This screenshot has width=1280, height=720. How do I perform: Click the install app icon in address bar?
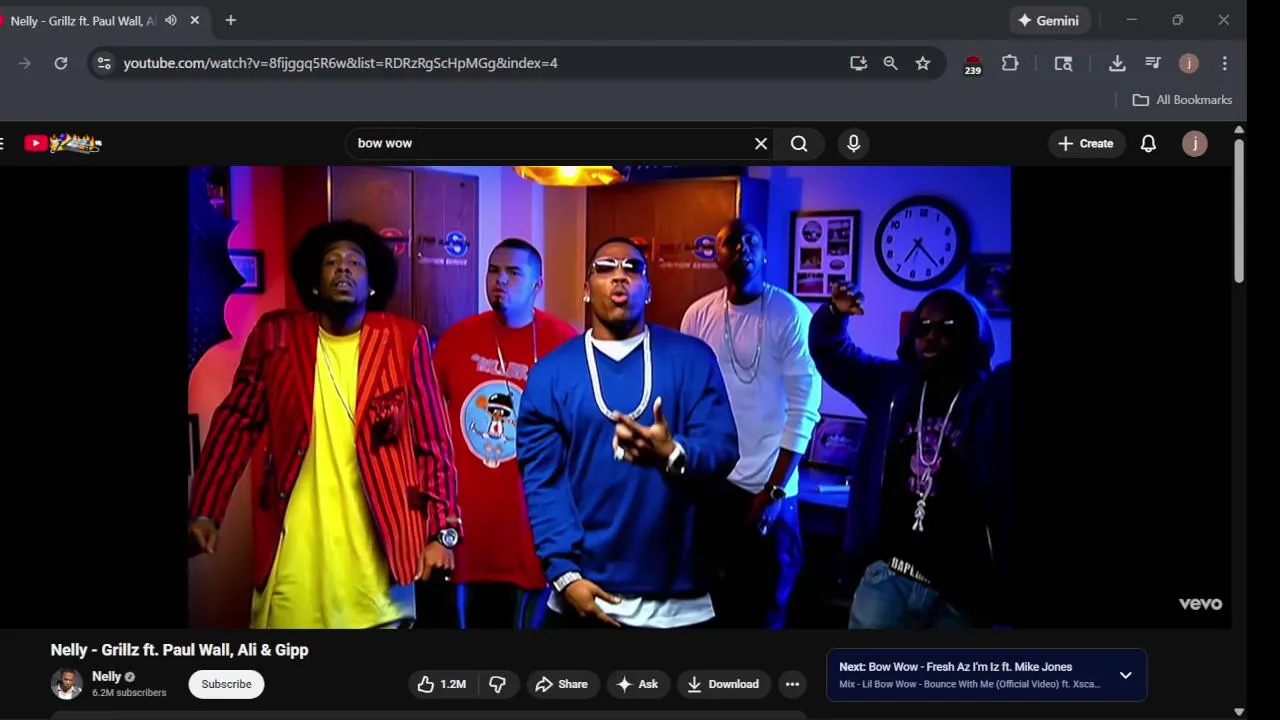[x=858, y=63]
